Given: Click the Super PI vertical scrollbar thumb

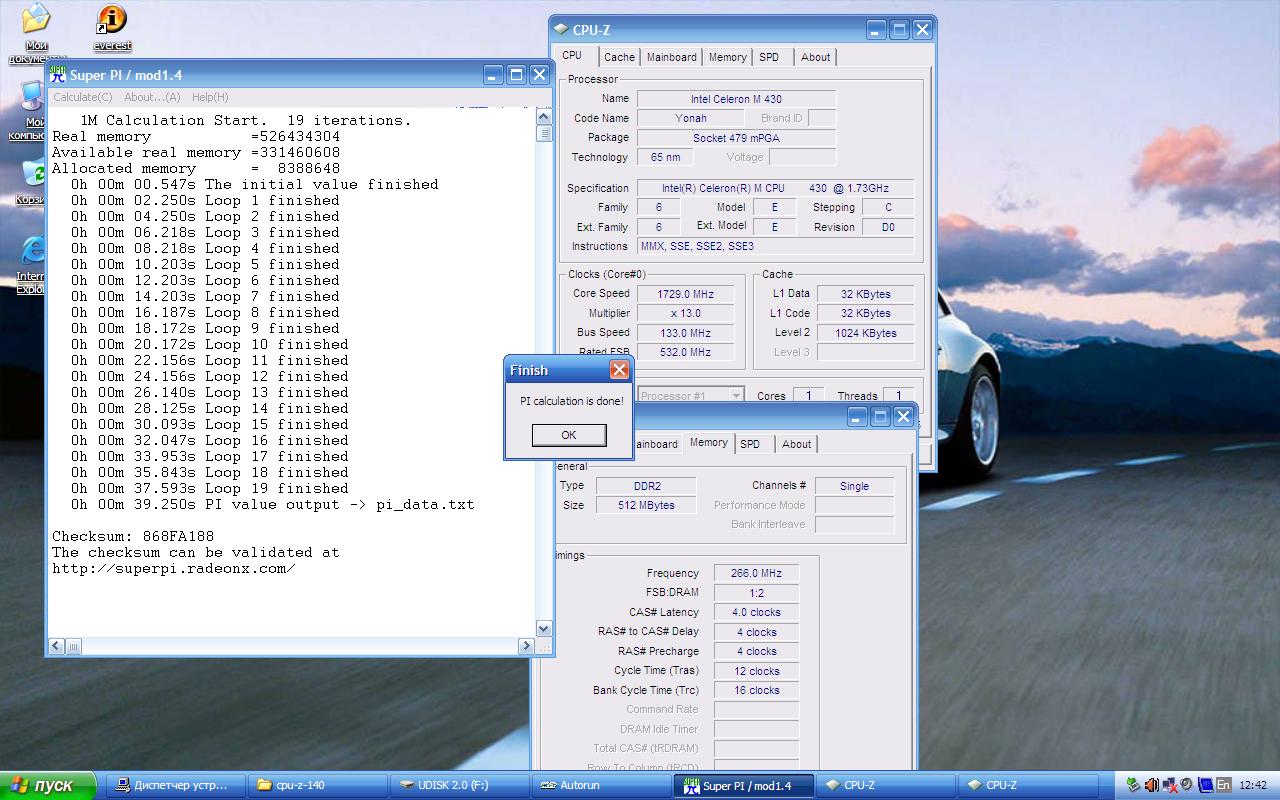Looking at the screenshot, I should coord(544,134).
